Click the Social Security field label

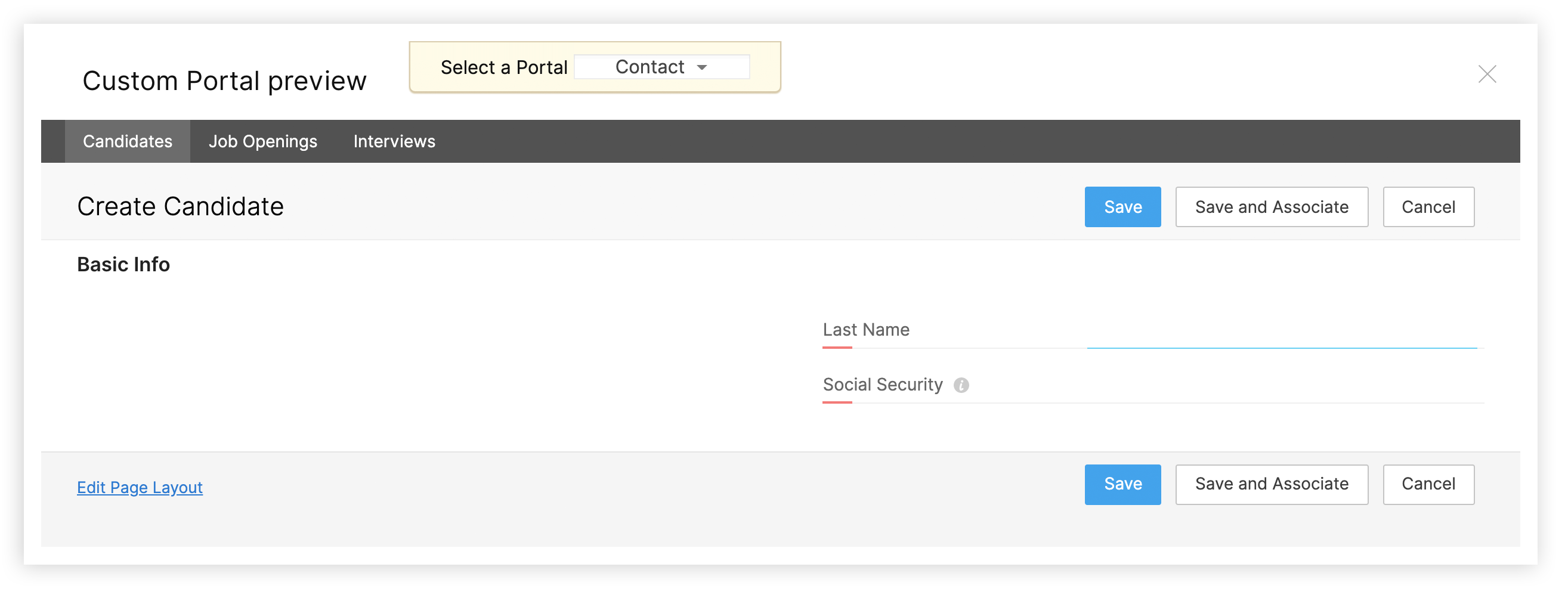(882, 385)
